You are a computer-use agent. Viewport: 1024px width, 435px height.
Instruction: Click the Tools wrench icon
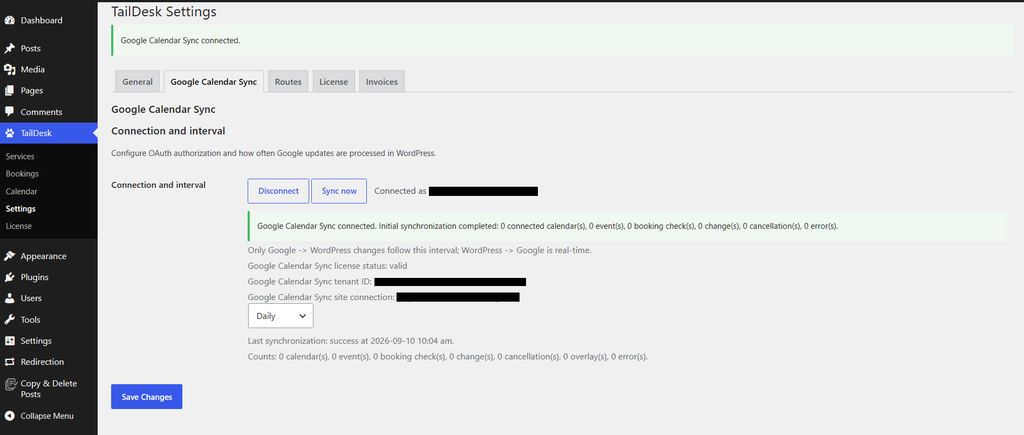[10, 319]
